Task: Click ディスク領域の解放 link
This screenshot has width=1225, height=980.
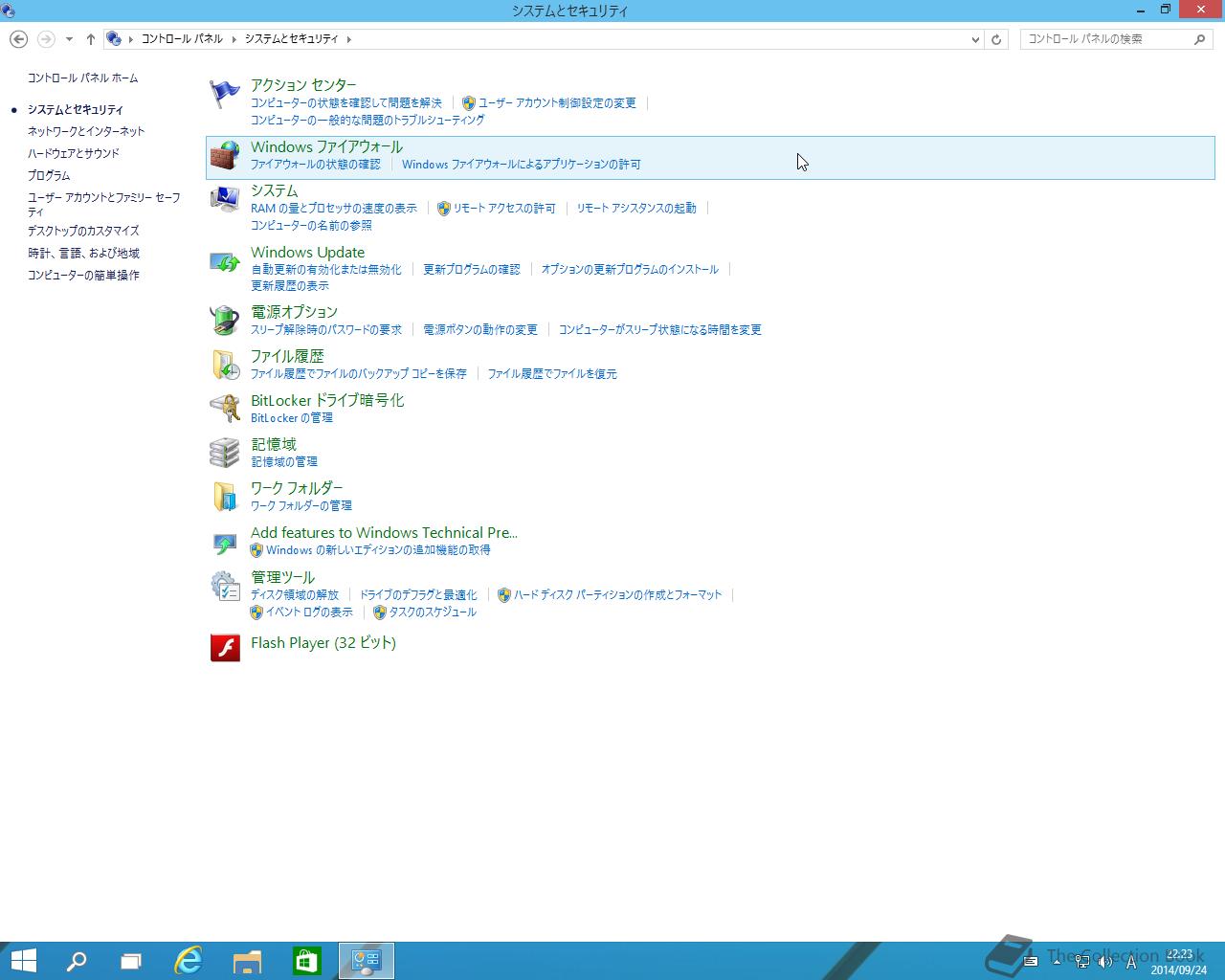Action: coord(295,594)
